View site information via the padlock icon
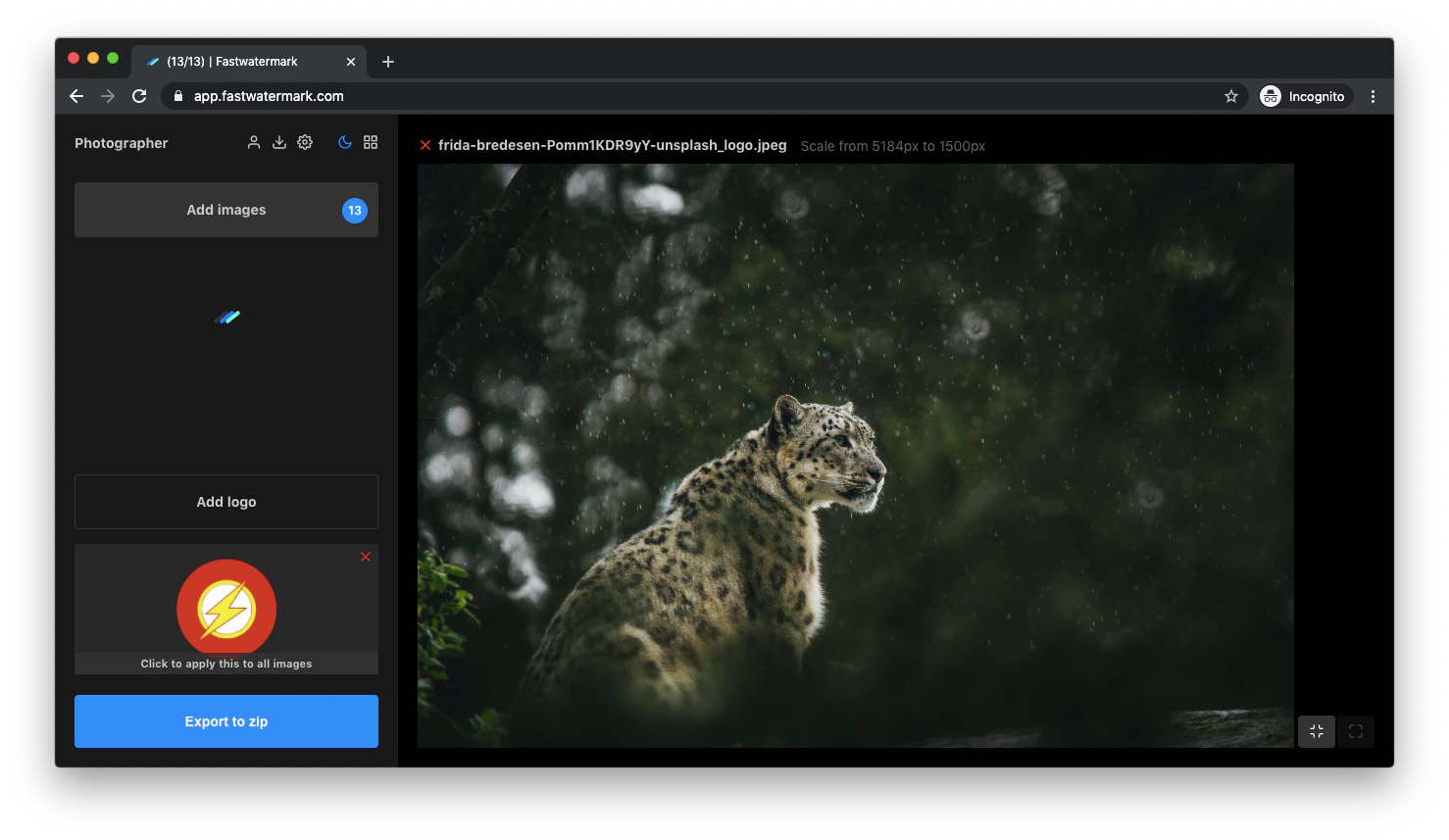This screenshot has width=1449, height=840. [x=177, y=96]
